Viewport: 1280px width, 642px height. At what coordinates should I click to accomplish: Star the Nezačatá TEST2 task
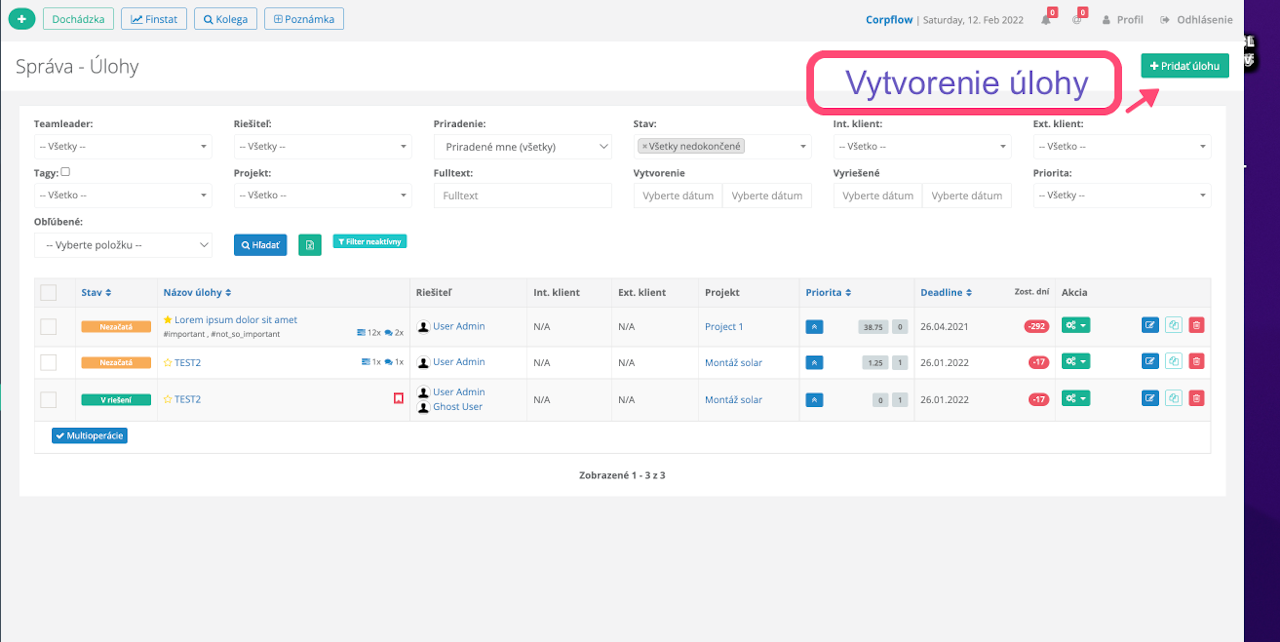tap(168, 362)
